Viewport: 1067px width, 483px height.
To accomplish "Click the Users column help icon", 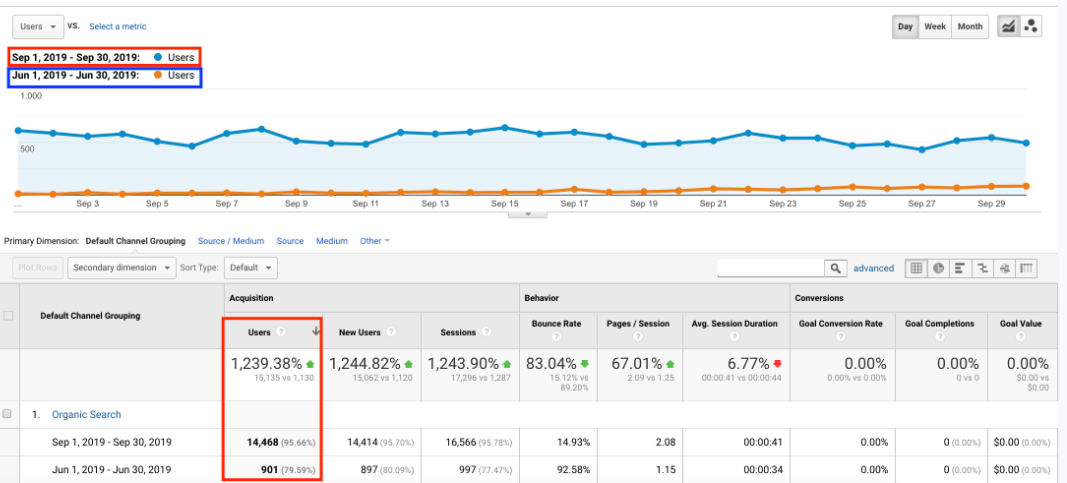I will point(280,332).
